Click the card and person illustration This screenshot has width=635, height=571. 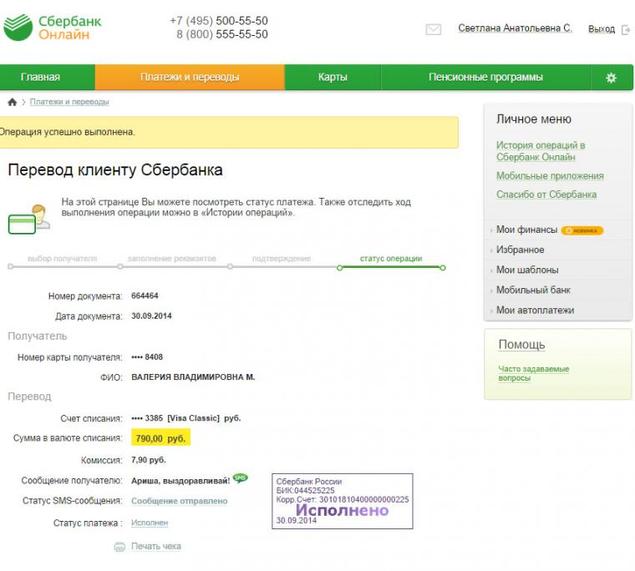29,219
